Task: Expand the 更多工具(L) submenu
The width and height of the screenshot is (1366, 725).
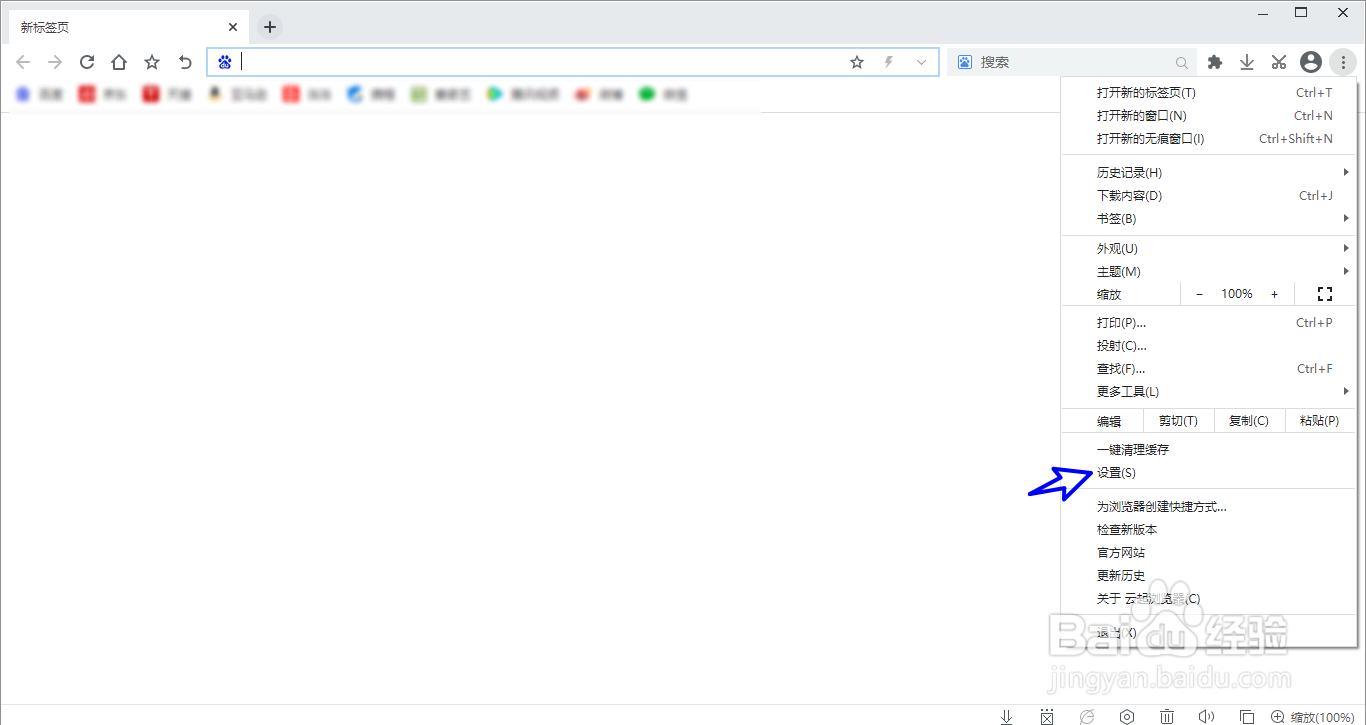Action: (x=1208, y=391)
